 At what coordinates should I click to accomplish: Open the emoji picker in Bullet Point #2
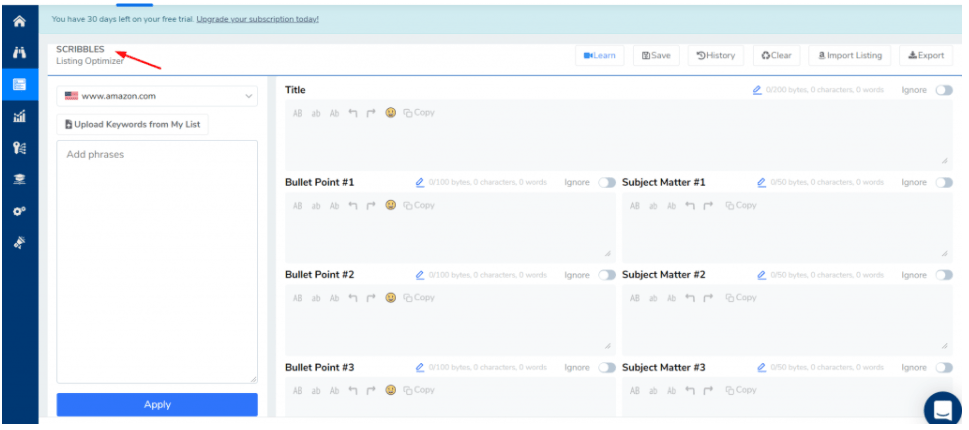click(391, 298)
